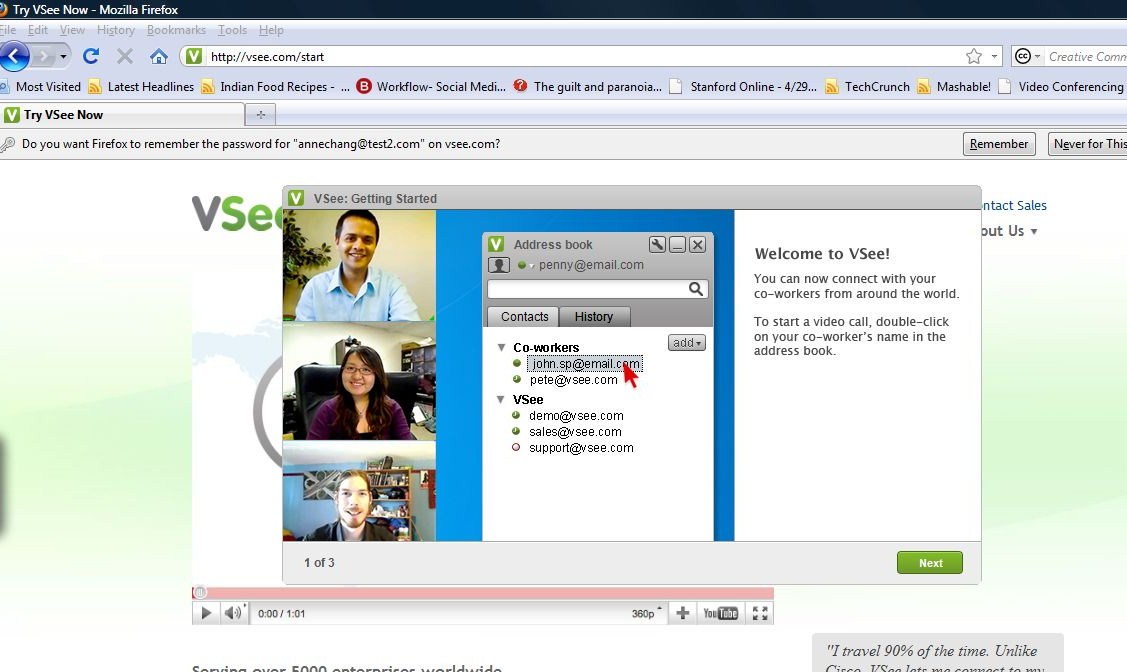This screenshot has width=1127, height=672.
Task: Click the wrench settings icon in Address book
Action: [657, 245]
